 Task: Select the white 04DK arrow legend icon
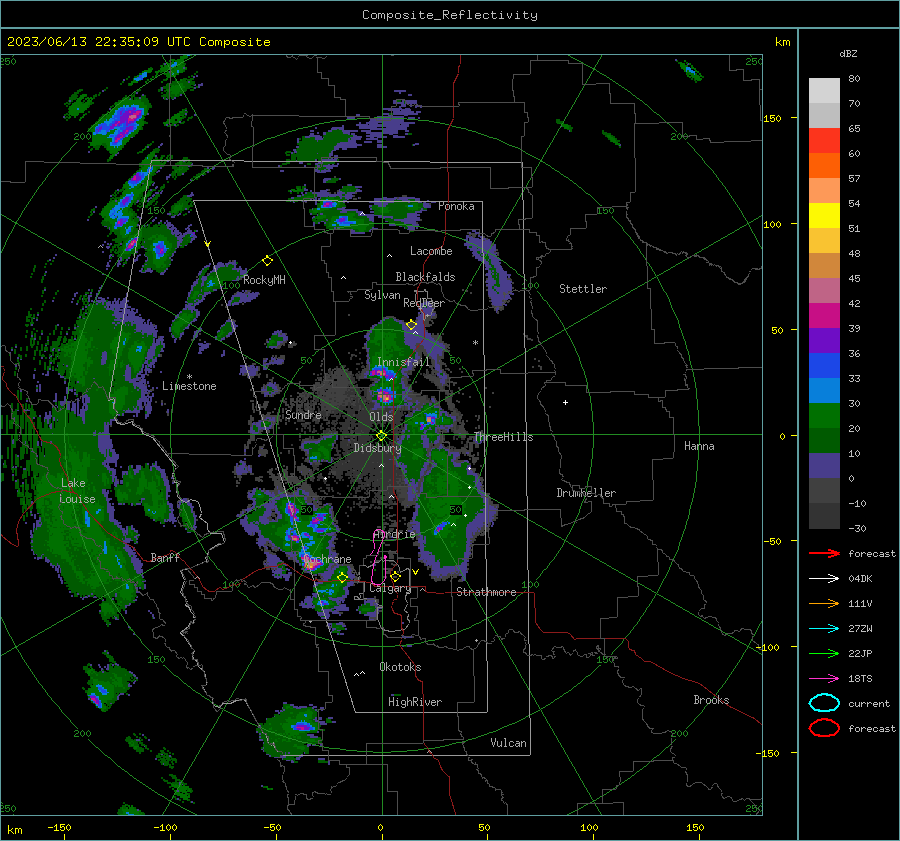pyautogui.click(x=824, y=578)
